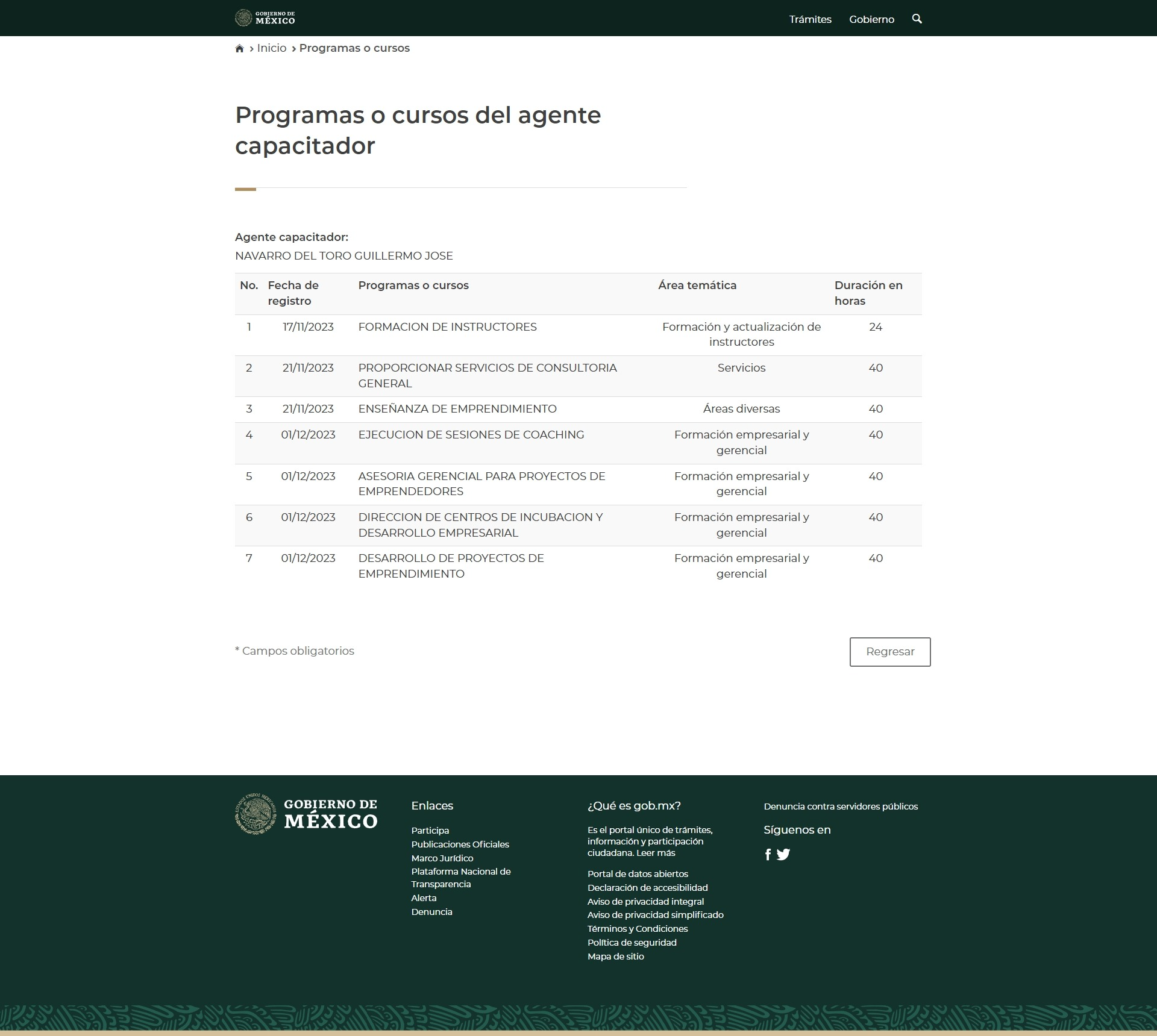Click Denuncia contra servidores públicos link
The height and width of the screenshot is (1036, 1157).
(x=841, y=806)
